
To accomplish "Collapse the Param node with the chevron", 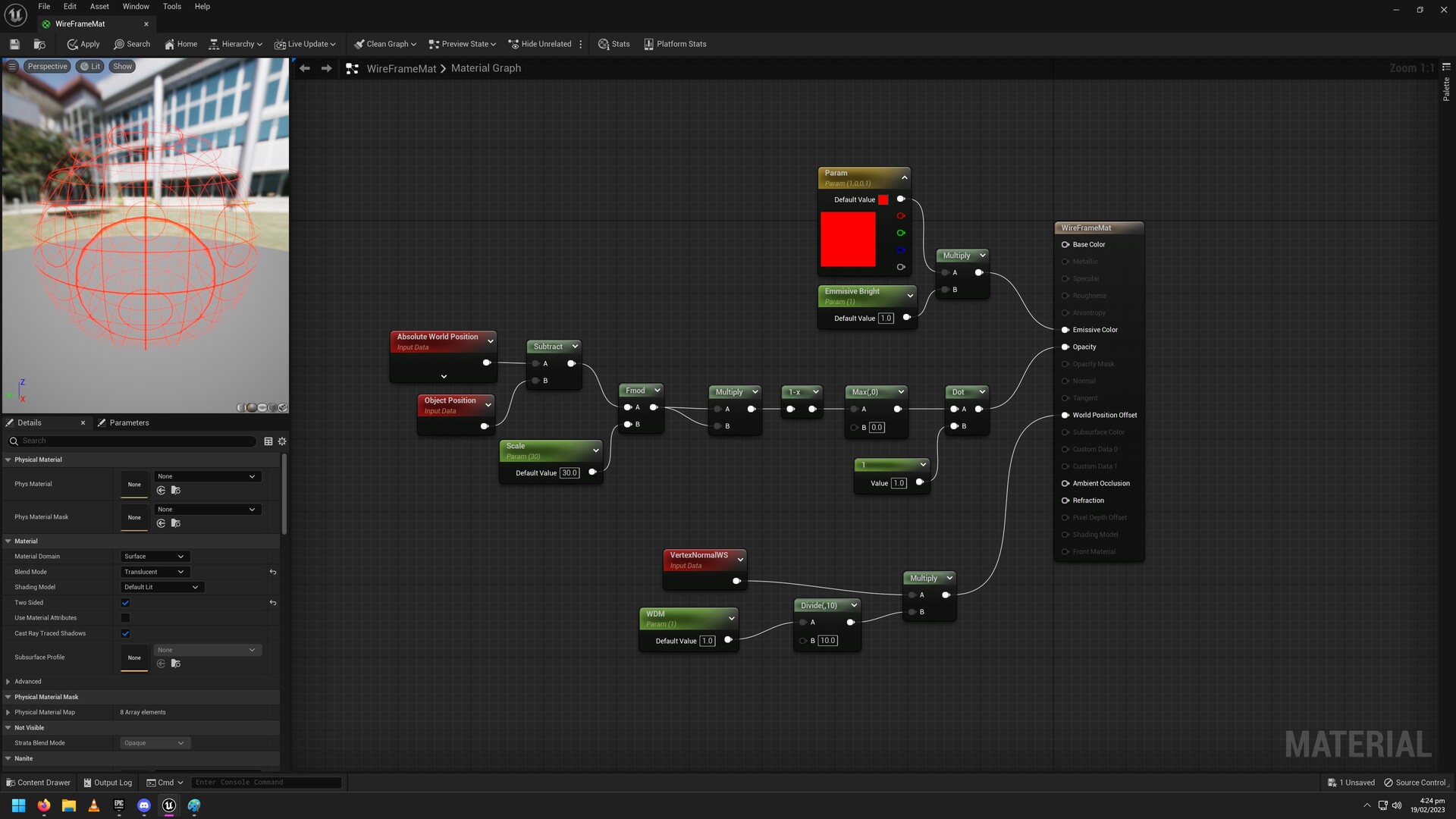I will coord(904,177).
